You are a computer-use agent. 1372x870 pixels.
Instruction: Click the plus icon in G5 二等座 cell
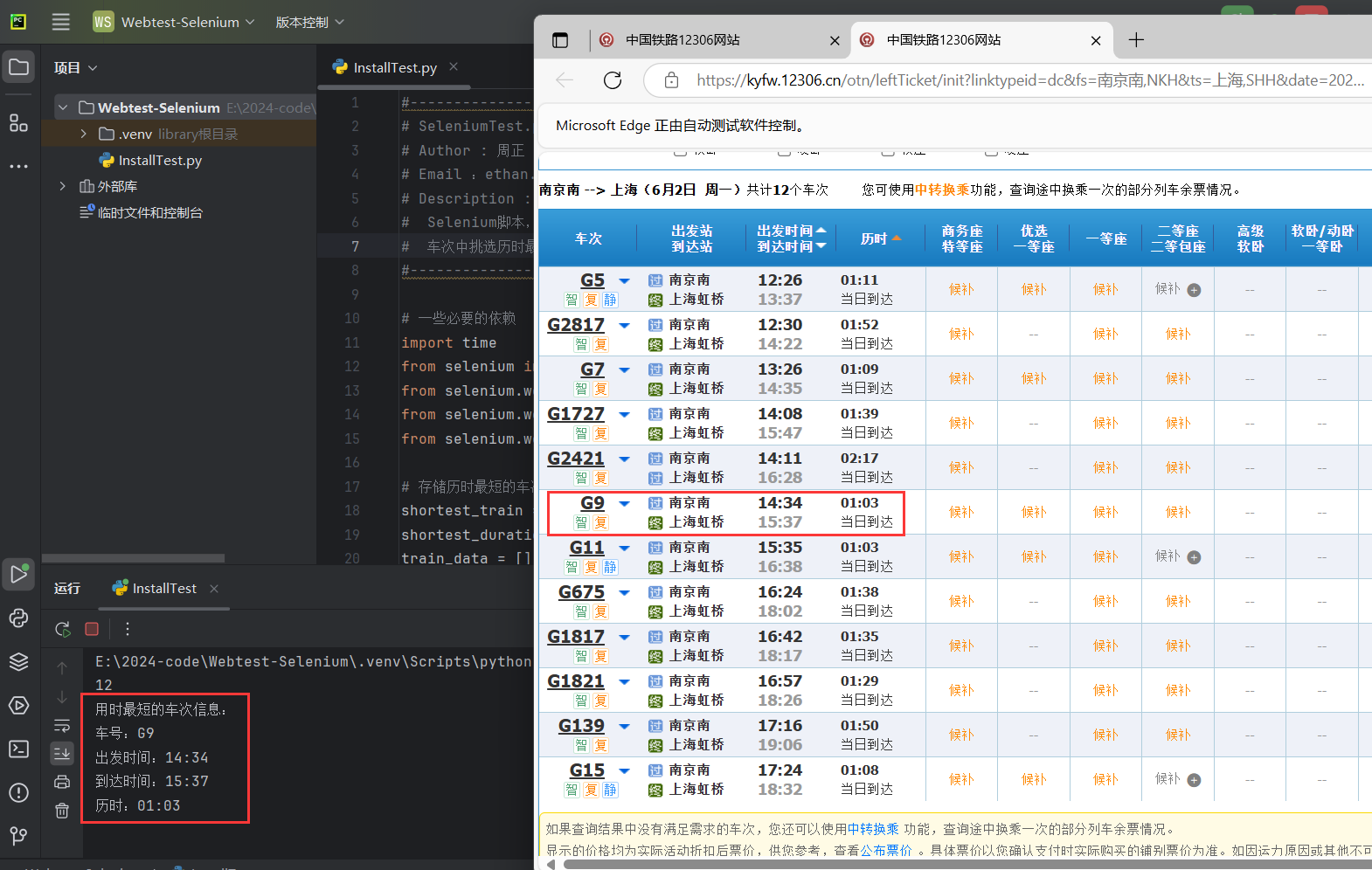[1194, 290]
